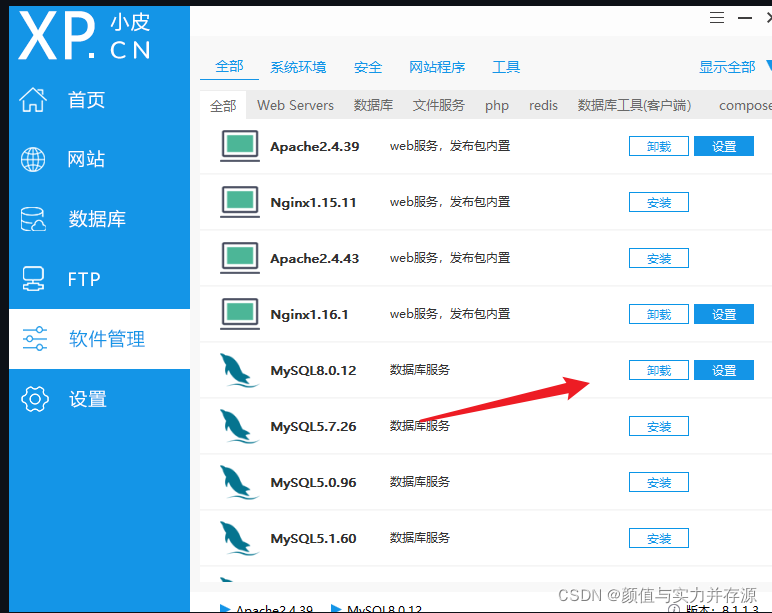The height and width of the screenshot is (613, 772).
Task: Click the sliders icon beside 软件管理
Action: coord(34,339)
